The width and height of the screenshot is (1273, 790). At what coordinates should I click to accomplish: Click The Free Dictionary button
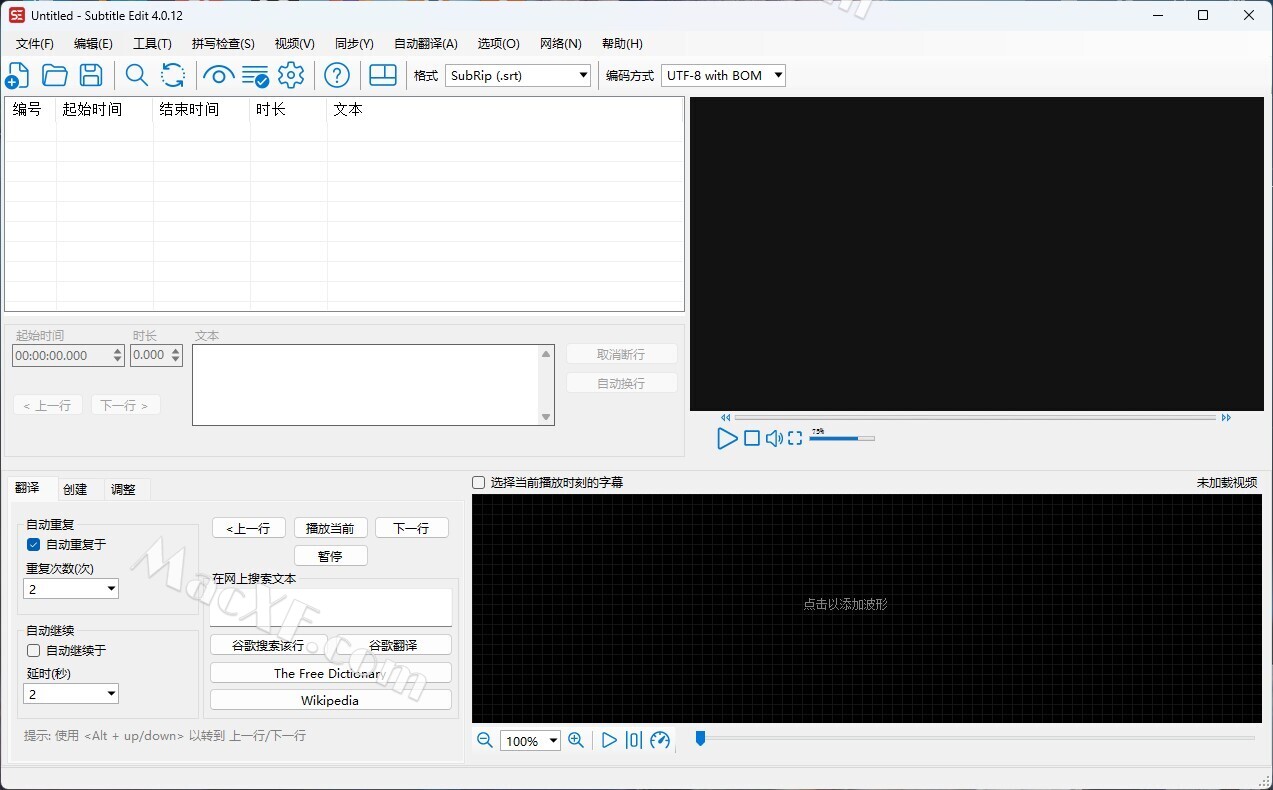pyautogui.click(x=330, y=673)
